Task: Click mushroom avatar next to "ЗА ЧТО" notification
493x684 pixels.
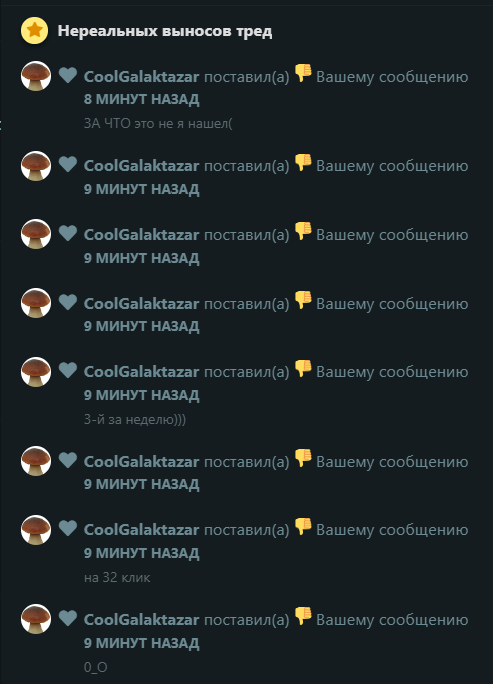Action: point(36,76)
